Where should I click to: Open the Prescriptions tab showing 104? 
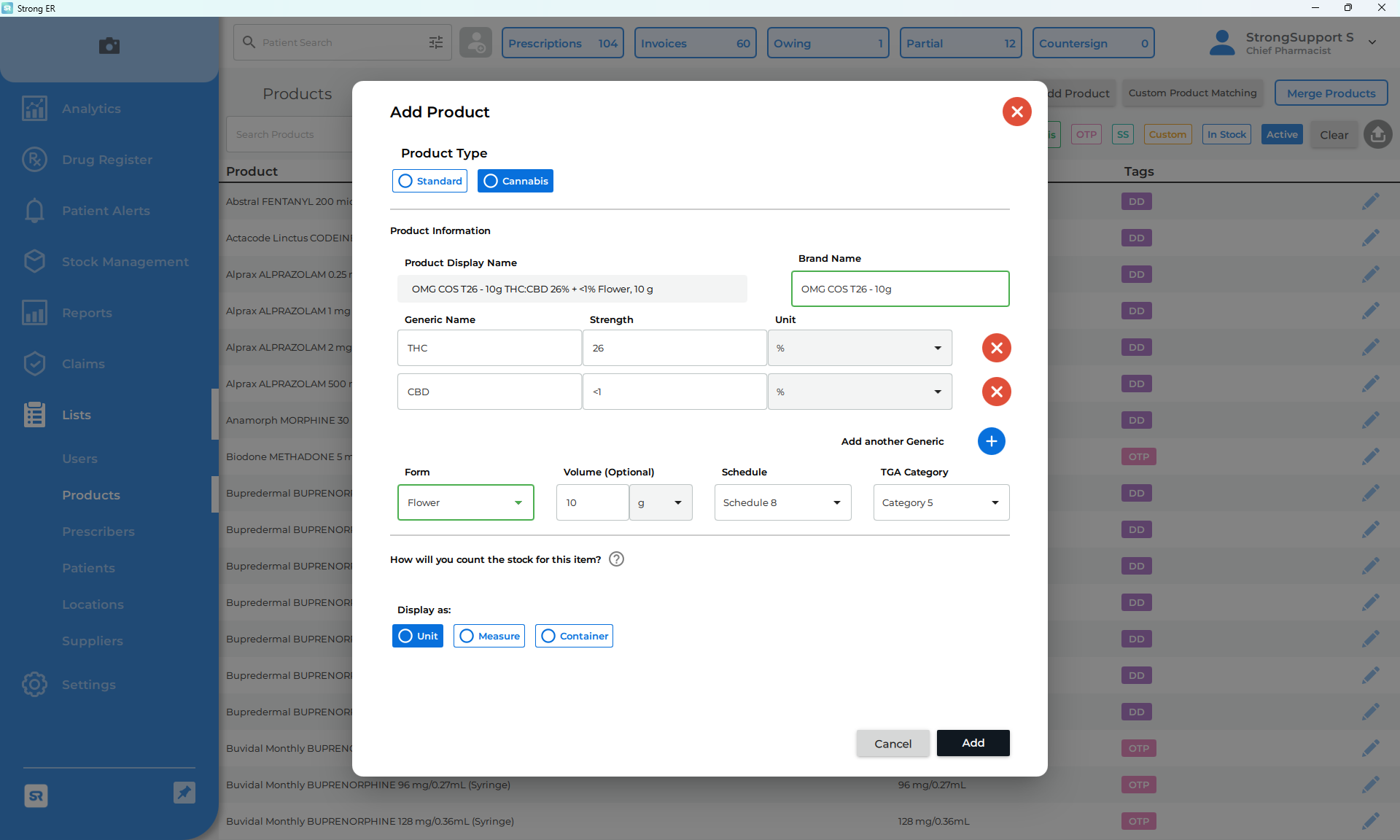tap(562, 43)
